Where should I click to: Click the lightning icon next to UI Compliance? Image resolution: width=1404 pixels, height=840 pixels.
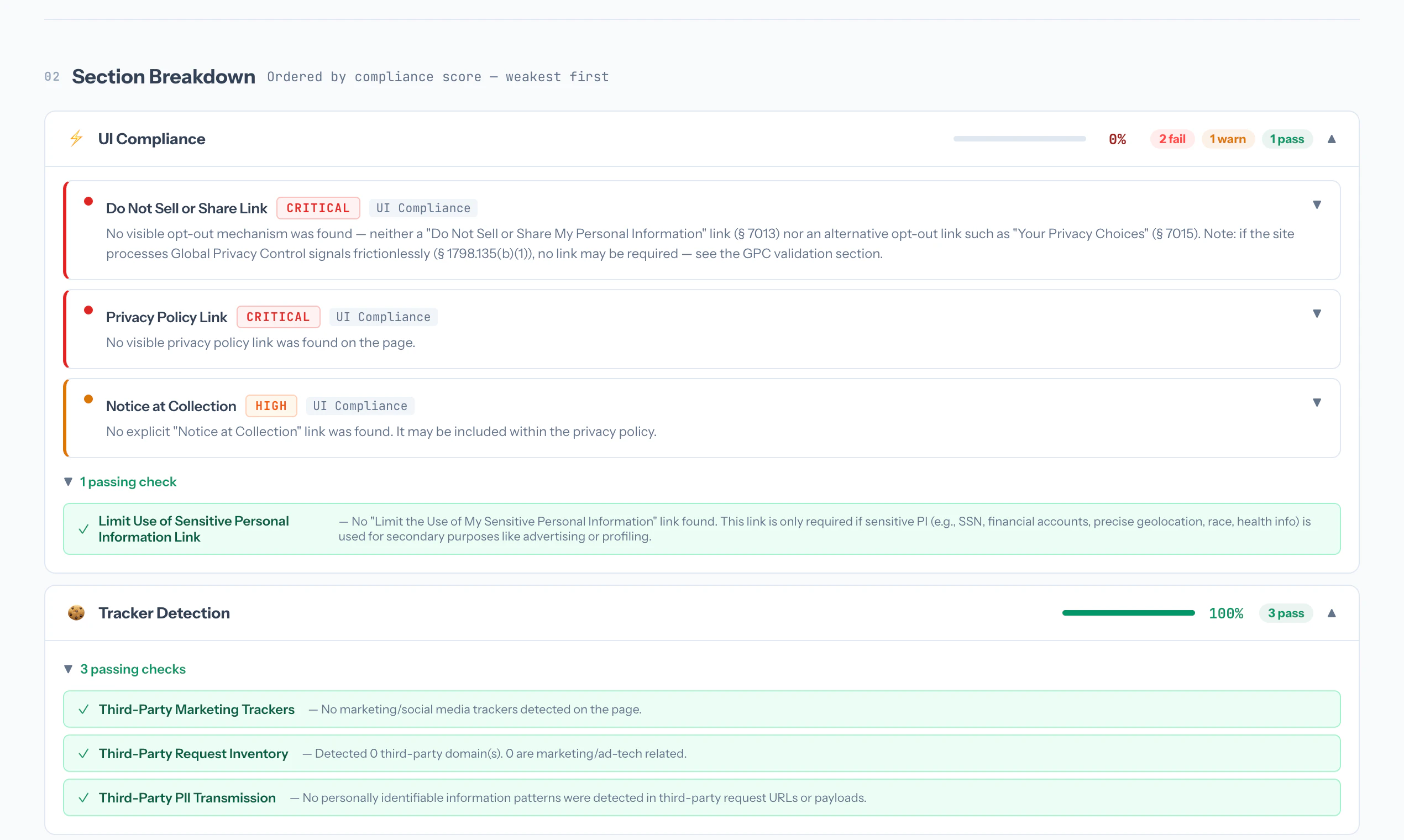tap(76, 138)
